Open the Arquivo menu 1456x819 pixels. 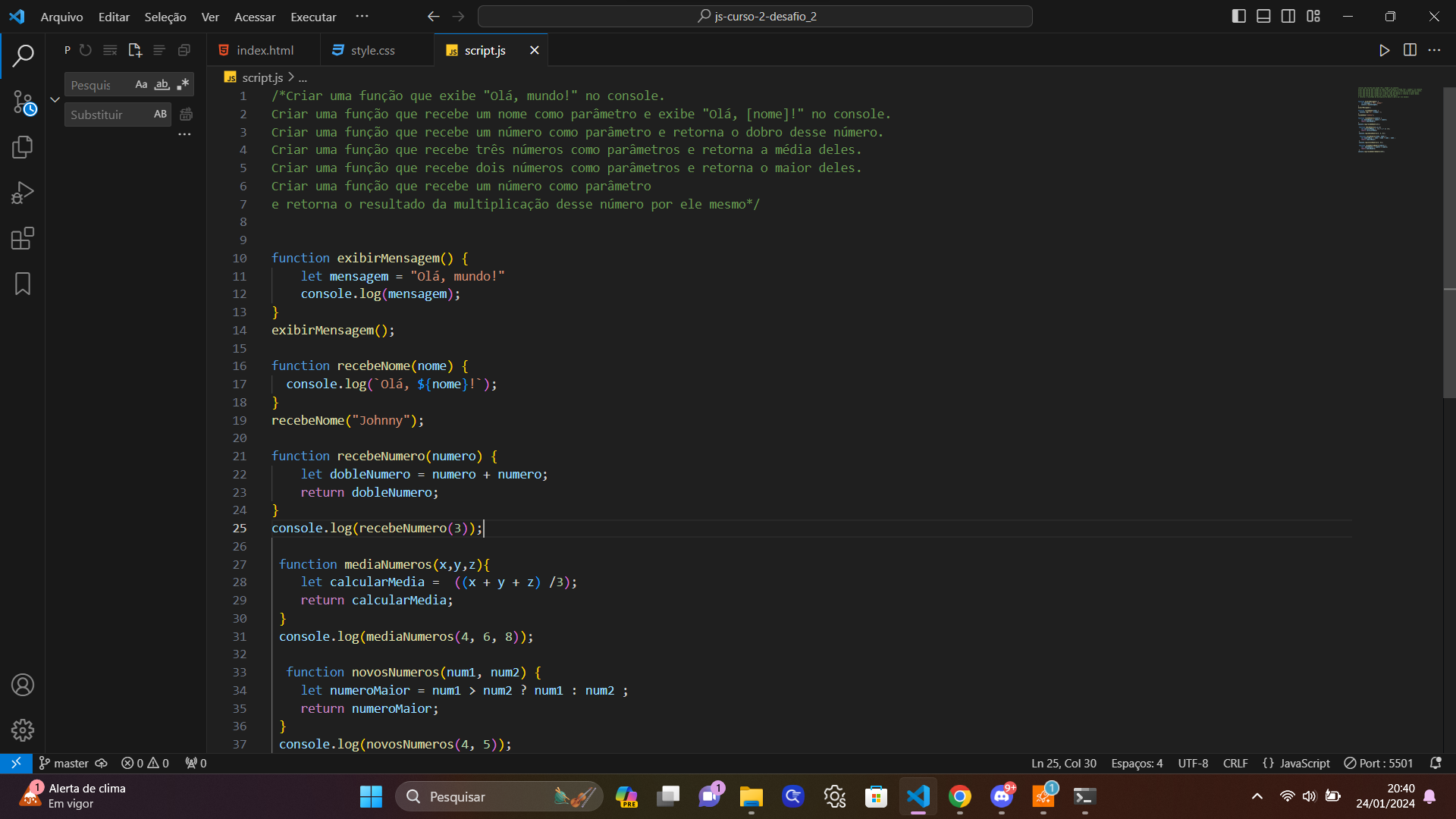(x=61, y=17)
